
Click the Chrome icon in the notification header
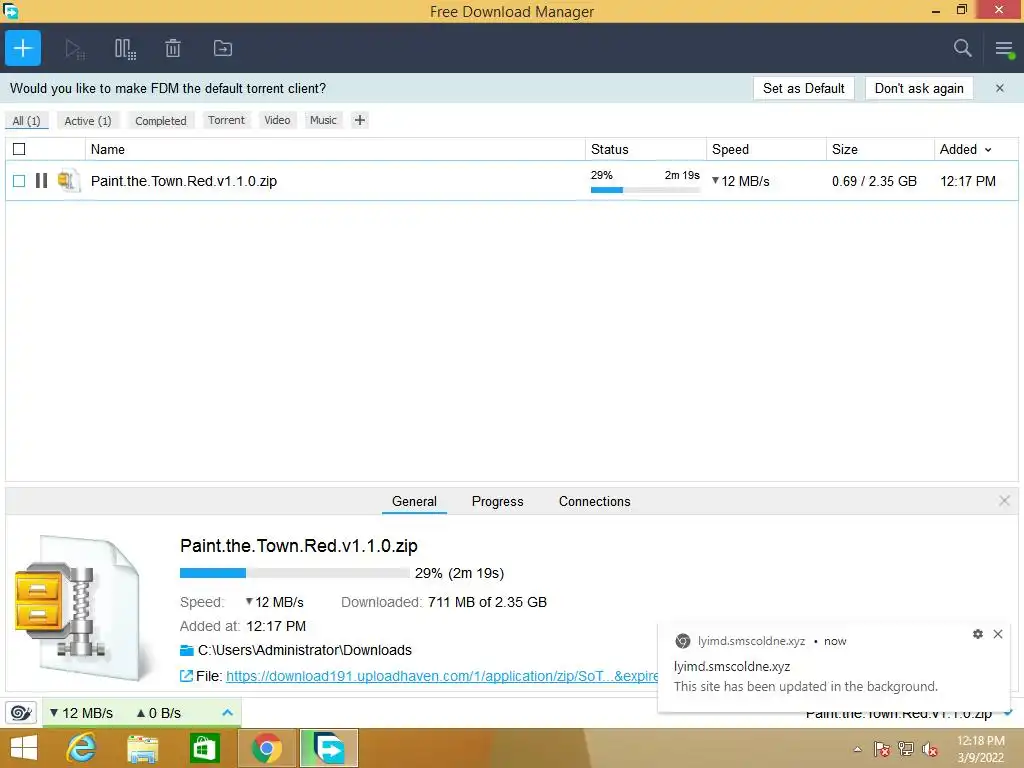point(682,641)
